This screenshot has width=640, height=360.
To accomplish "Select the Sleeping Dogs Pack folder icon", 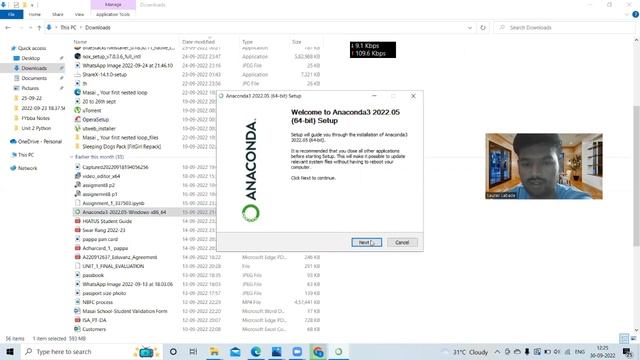I will [78, 146].
